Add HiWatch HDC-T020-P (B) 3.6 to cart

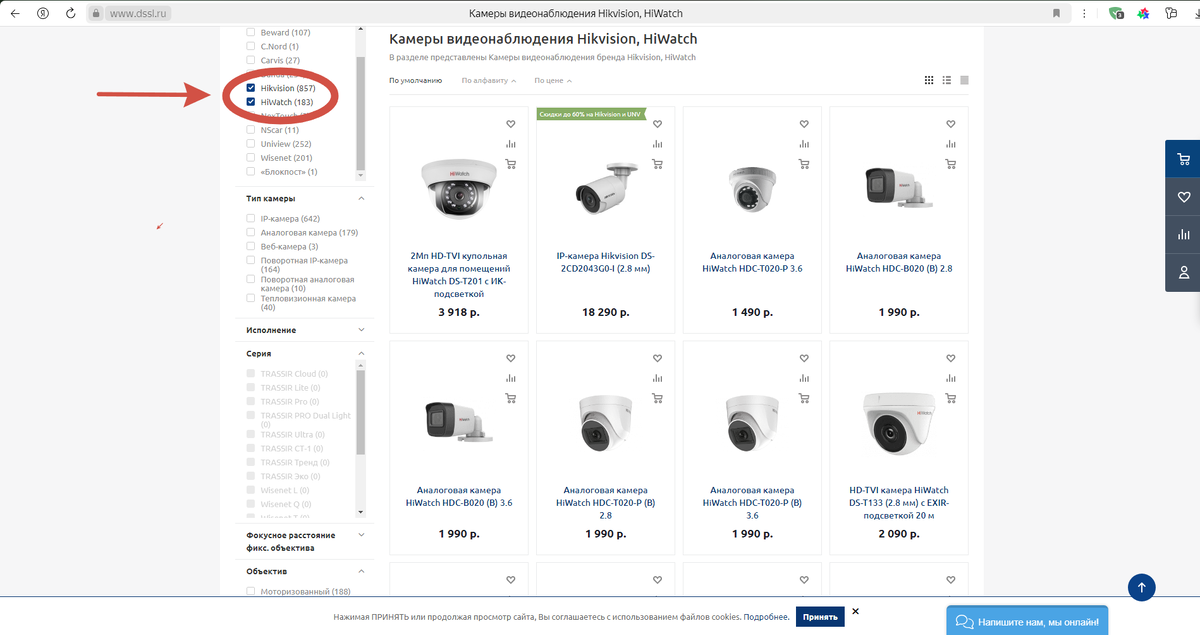click(804, 398)
